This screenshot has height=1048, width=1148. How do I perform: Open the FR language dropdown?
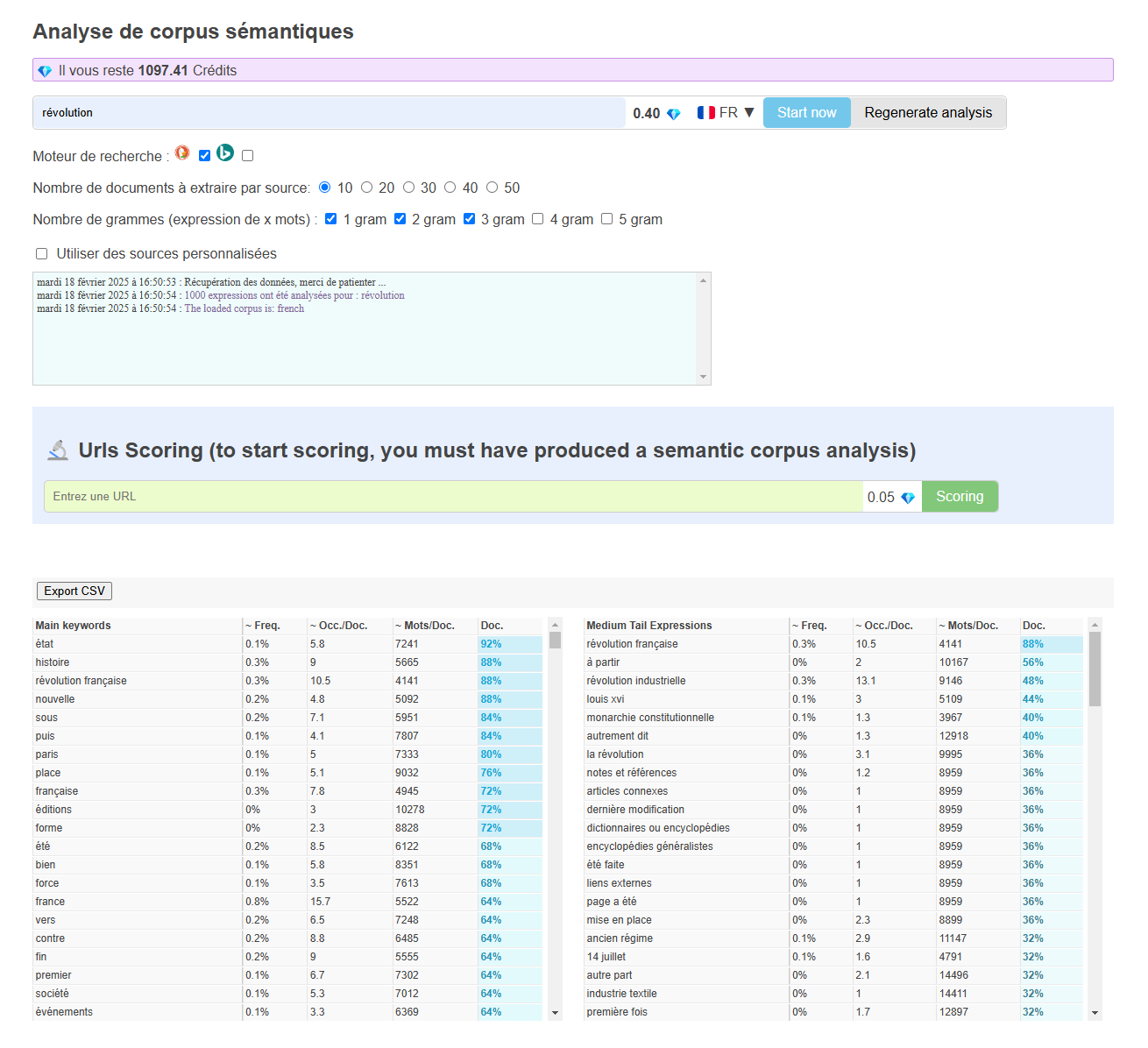pos(726,112)
